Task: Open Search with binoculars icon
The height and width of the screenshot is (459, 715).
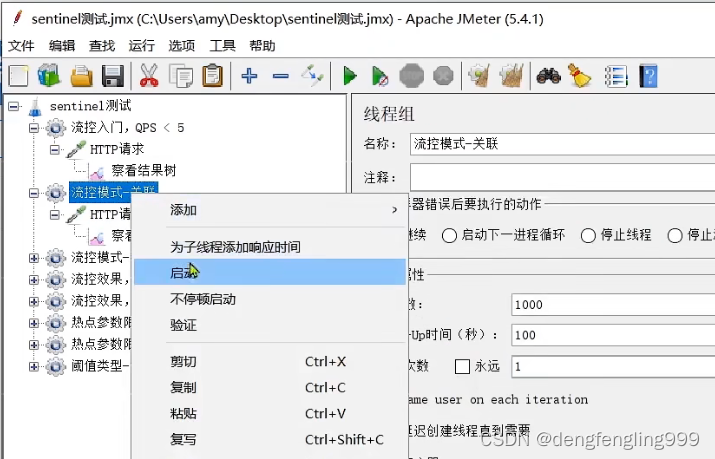Action: coord(549,76)
